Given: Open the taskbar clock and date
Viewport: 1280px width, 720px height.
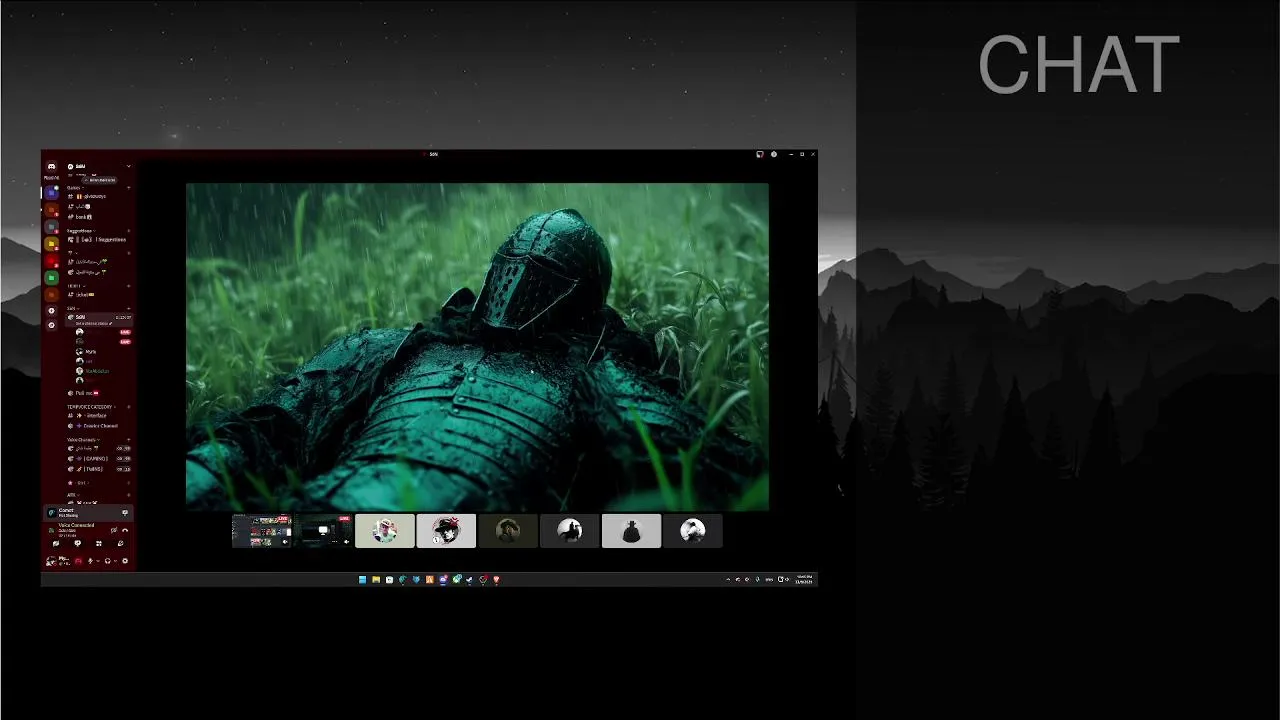Looking at the screenshot, I should [x=804, y=579].
